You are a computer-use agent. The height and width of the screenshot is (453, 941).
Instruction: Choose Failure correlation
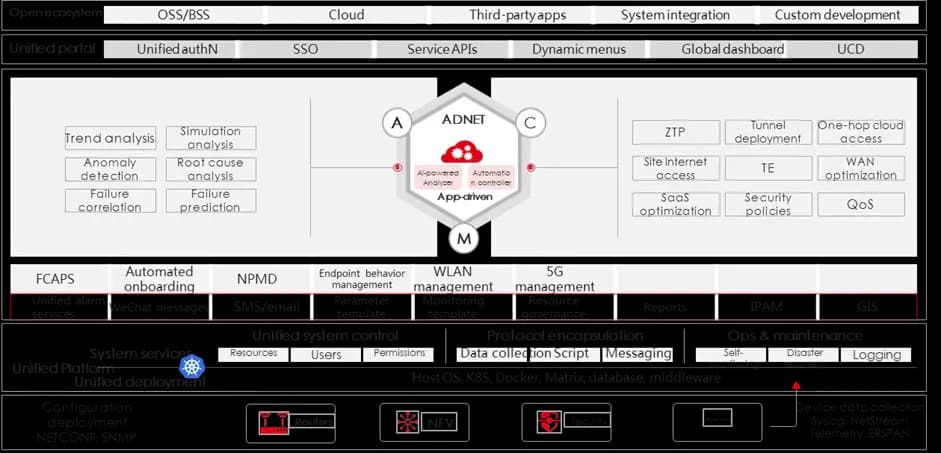[110, 200]
